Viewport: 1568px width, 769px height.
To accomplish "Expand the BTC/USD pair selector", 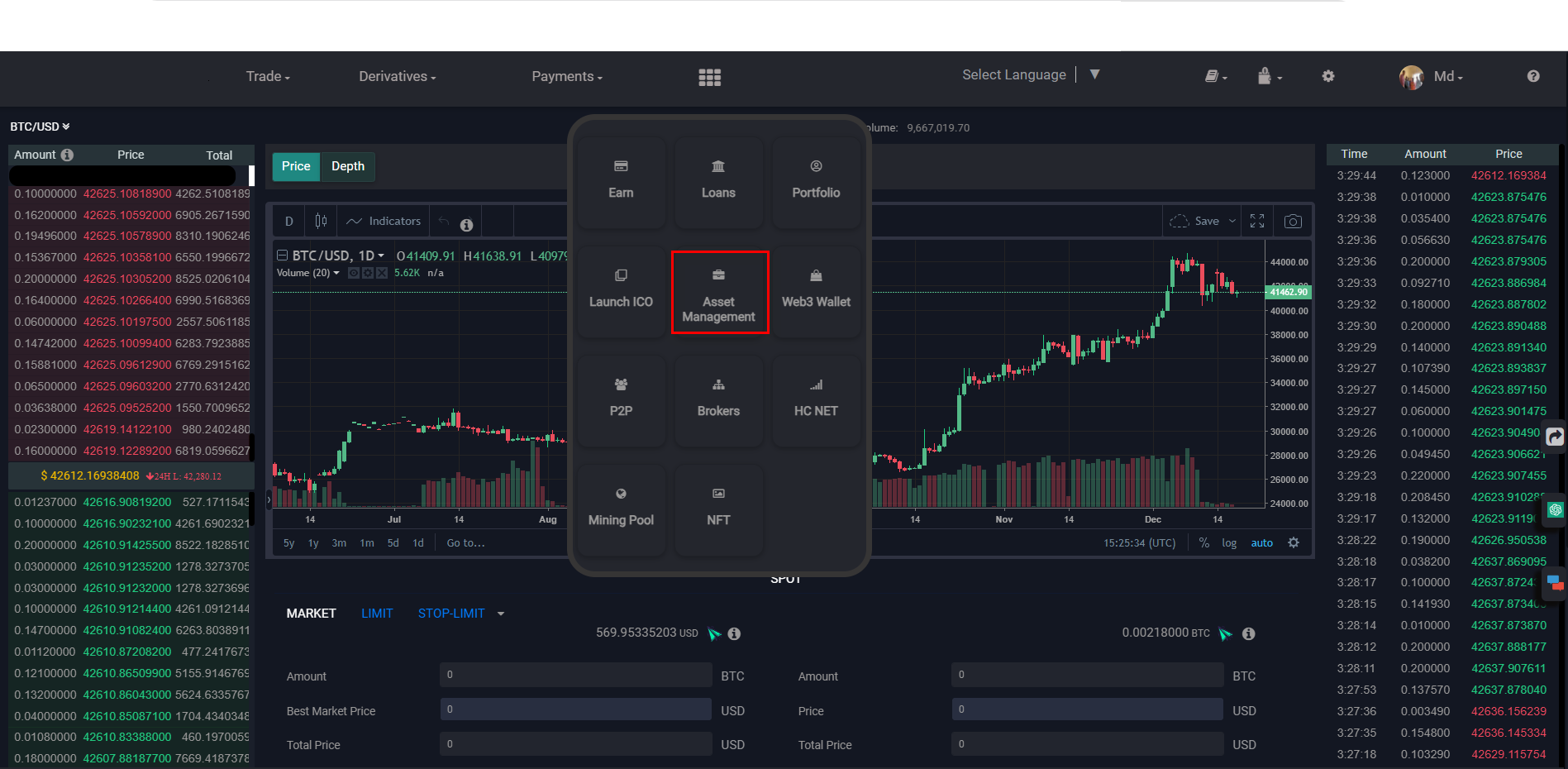I will pos(40,127).
